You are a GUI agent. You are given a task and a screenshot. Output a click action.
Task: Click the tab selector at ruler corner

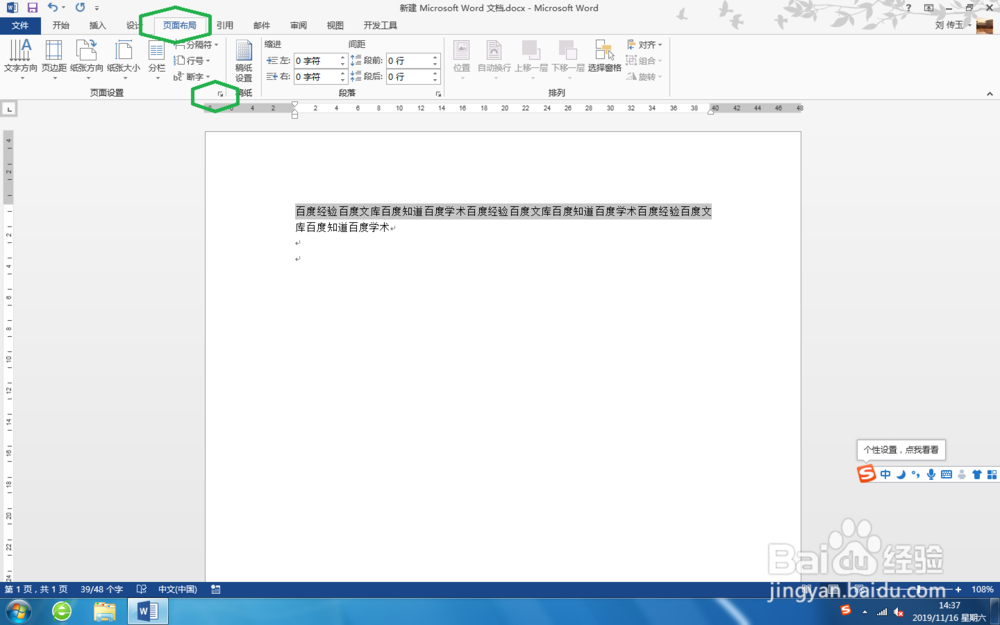pos(9,109)
